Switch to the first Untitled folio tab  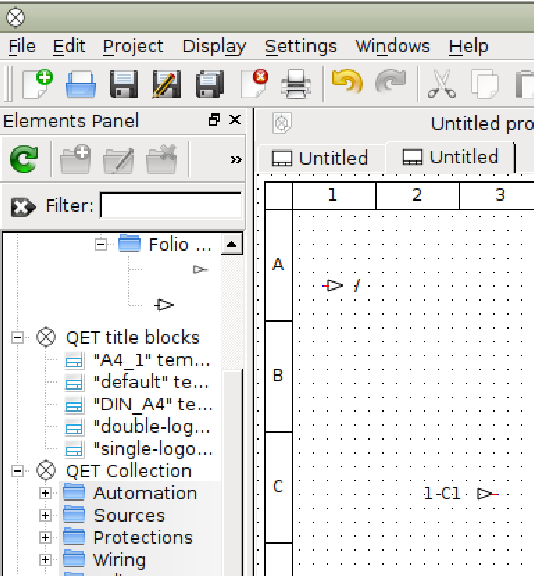tap(320, 158)
